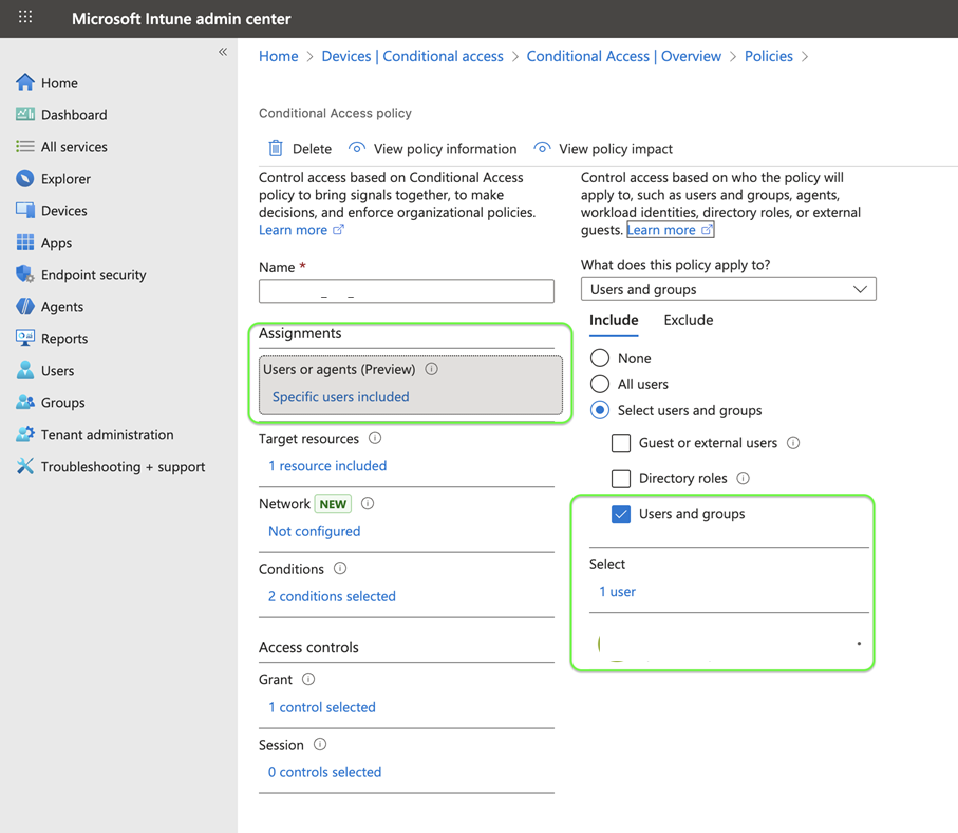This screenshot has height=833, width=958.
Task: Uncheck the Users and groups checkbox
Action: pos(621,514)
